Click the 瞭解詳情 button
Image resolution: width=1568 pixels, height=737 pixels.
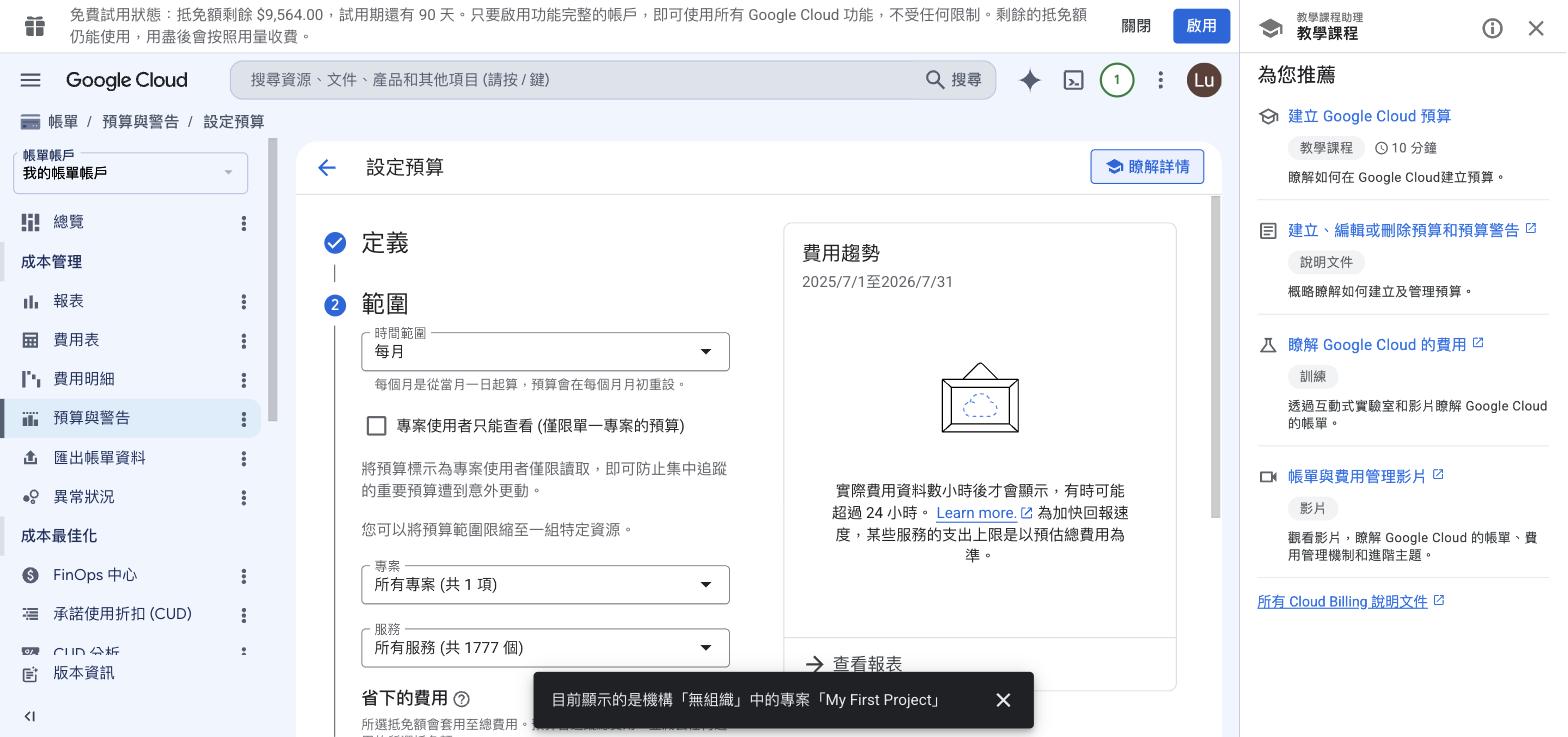[1147, 167]
